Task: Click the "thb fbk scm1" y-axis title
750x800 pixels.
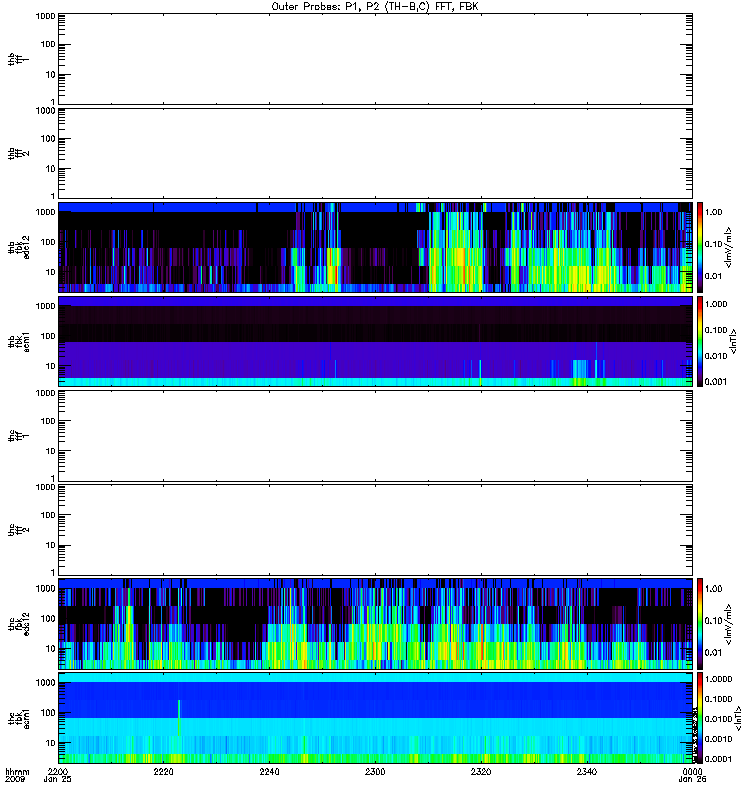Action: pos(19,341)
